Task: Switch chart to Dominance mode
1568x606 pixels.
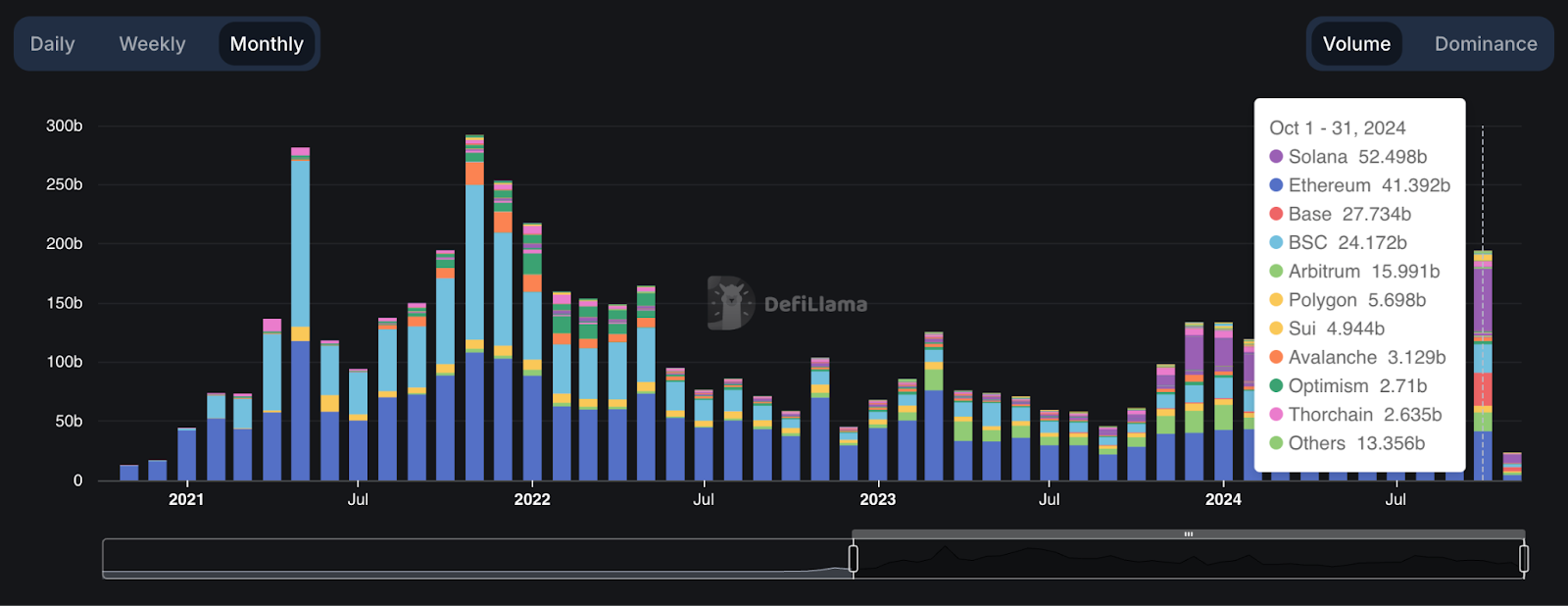Action: 1486,44
